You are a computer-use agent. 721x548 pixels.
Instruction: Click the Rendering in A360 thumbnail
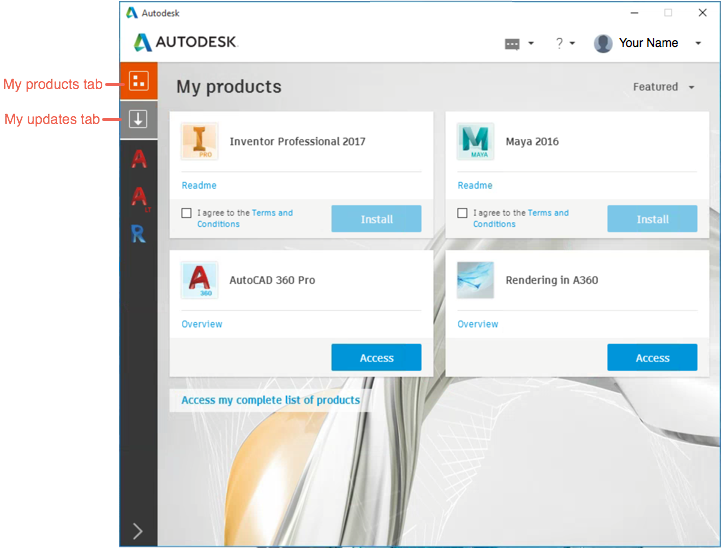[x=475, y=280]
